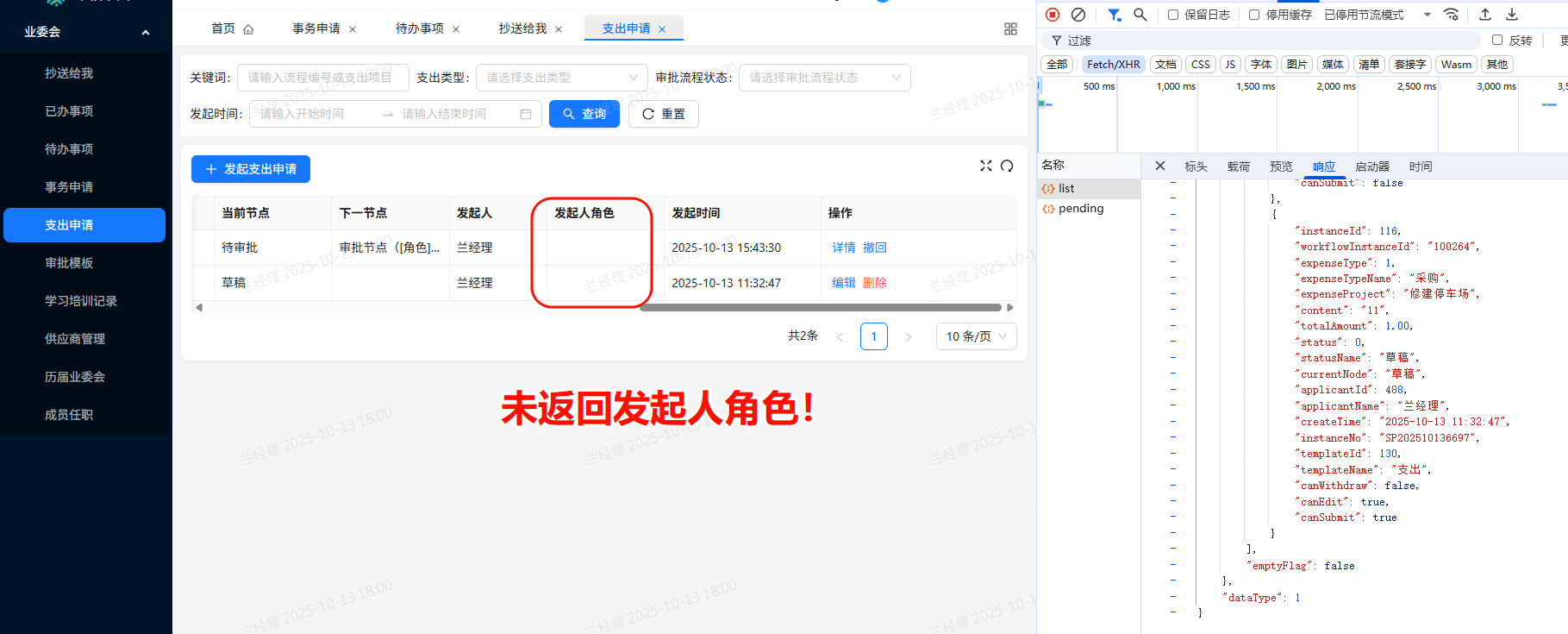Screen dimensions: 1568x634
Task: Toggle the 停用缓存 checkbox
Action: click(1254, 15)
